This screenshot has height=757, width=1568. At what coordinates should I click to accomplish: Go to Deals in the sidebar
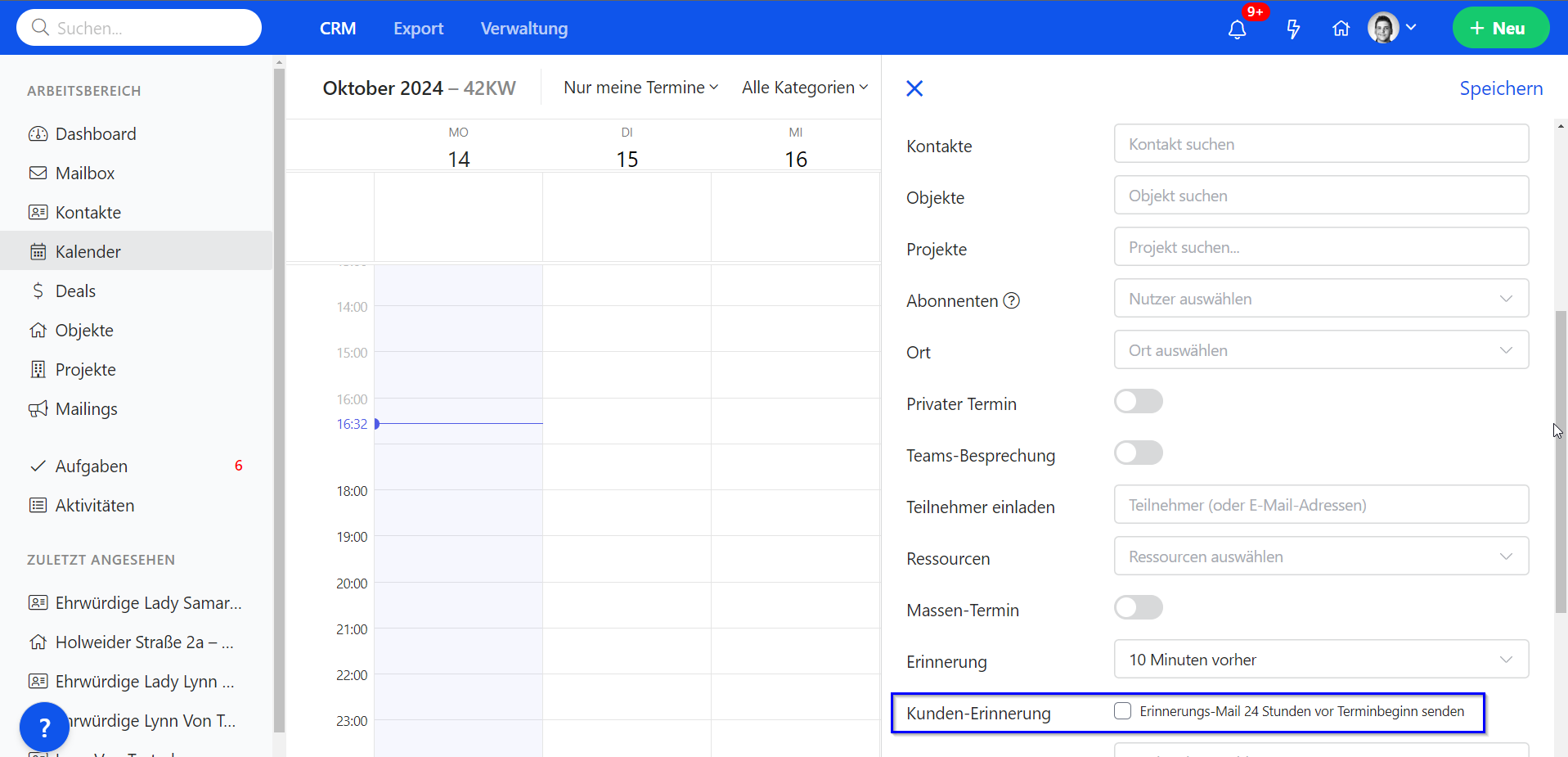(x=75, y=291)
